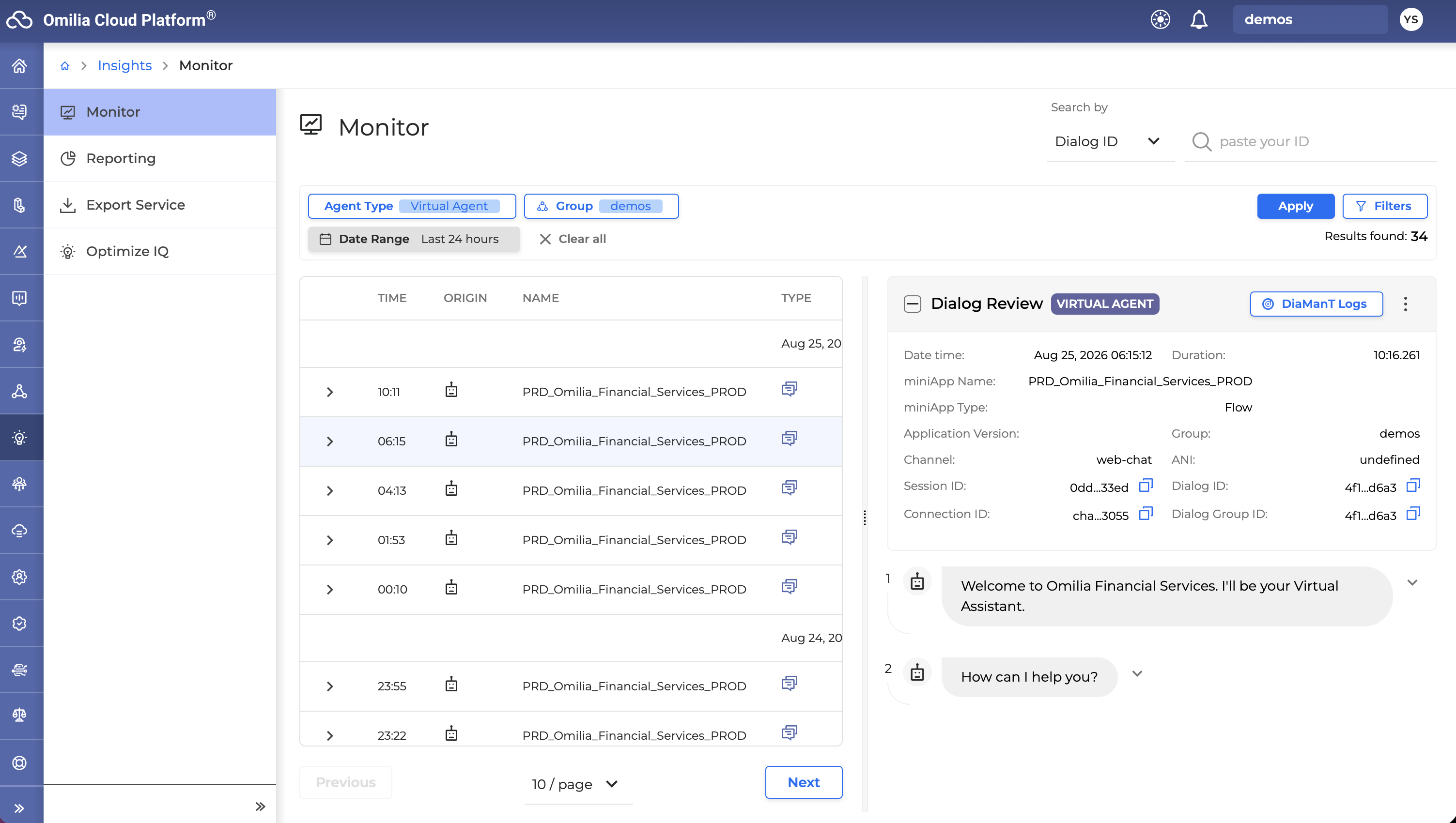Click the bot origin icon for 01:53 row
The image size is (1456, 823).
tap(451, 538)
